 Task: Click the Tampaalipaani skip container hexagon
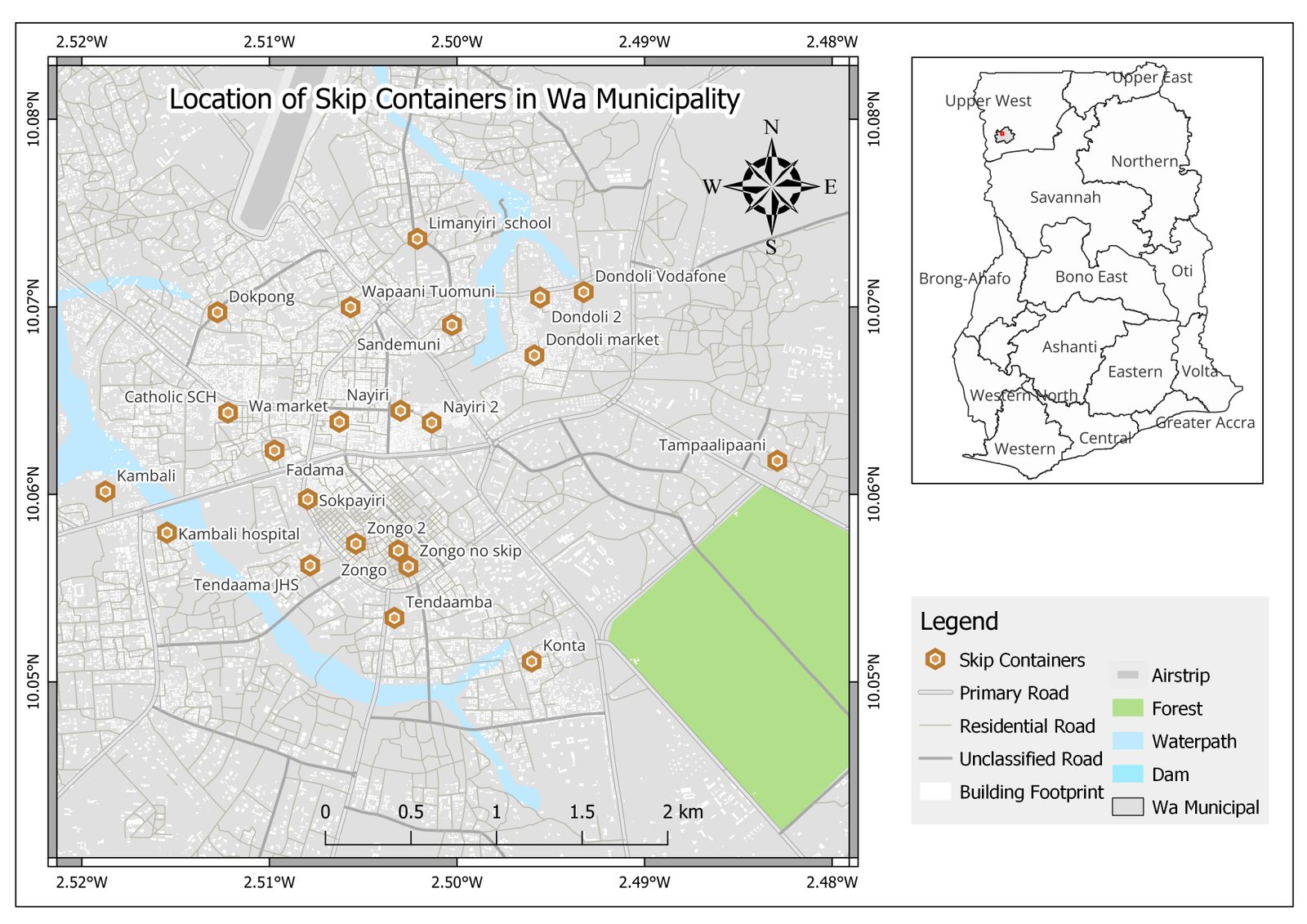click(x=777, y=461)
